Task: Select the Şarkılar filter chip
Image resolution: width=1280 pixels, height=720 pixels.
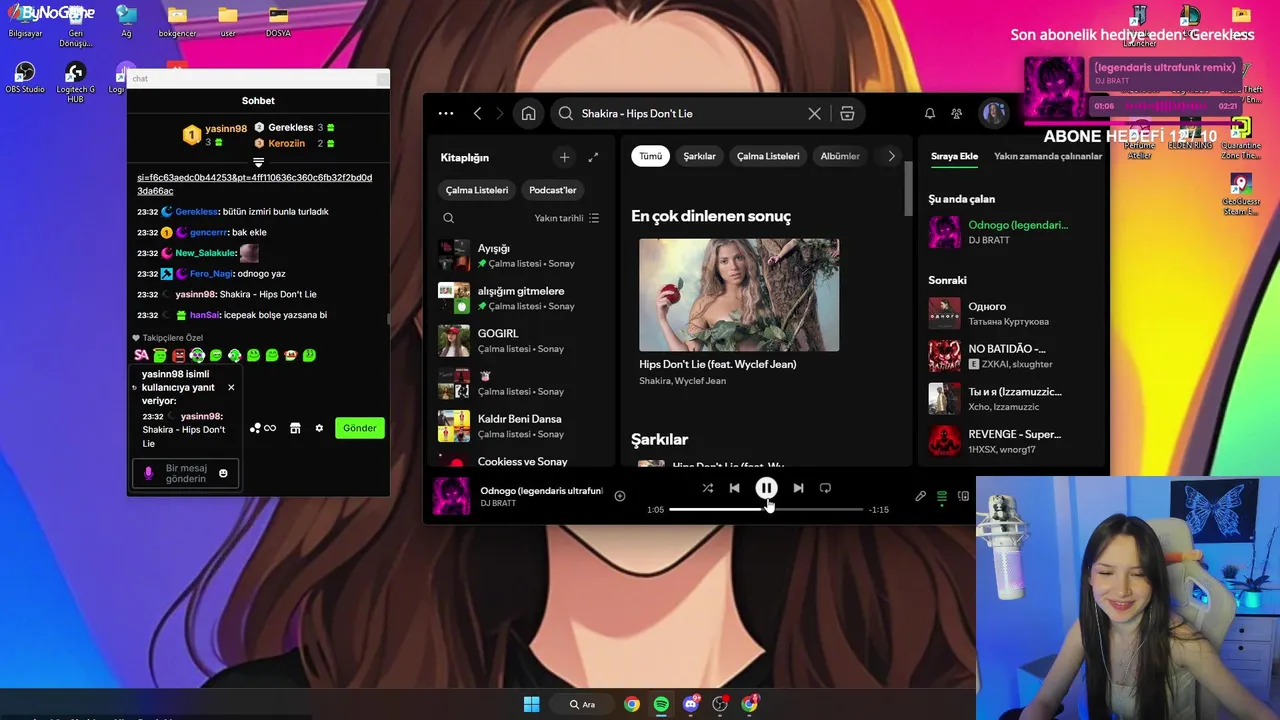Action: (699, 156)
